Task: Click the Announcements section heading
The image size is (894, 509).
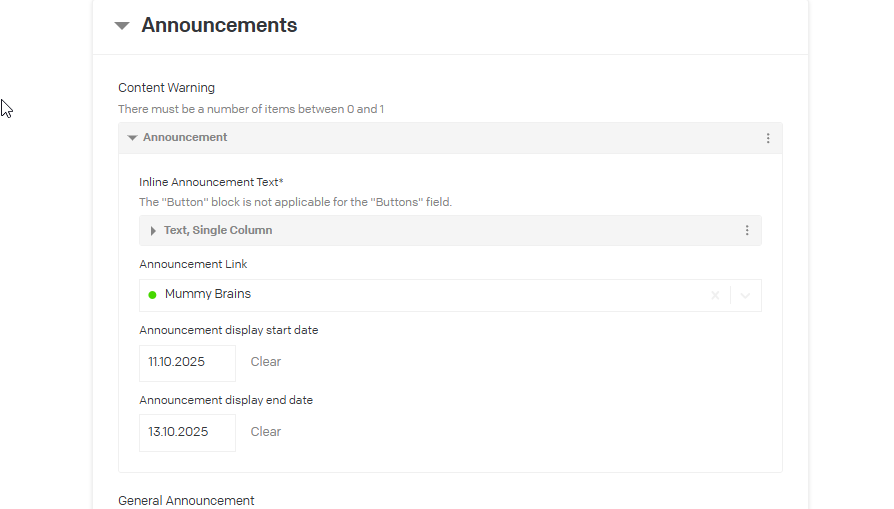Action: coord(219,26)
